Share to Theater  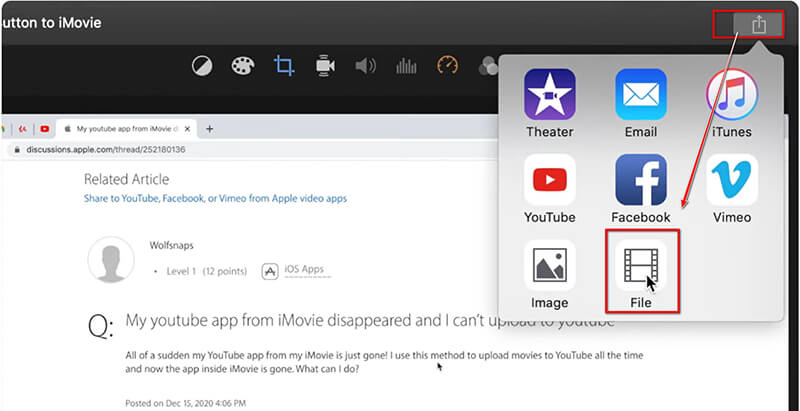[x=549, y=104]
